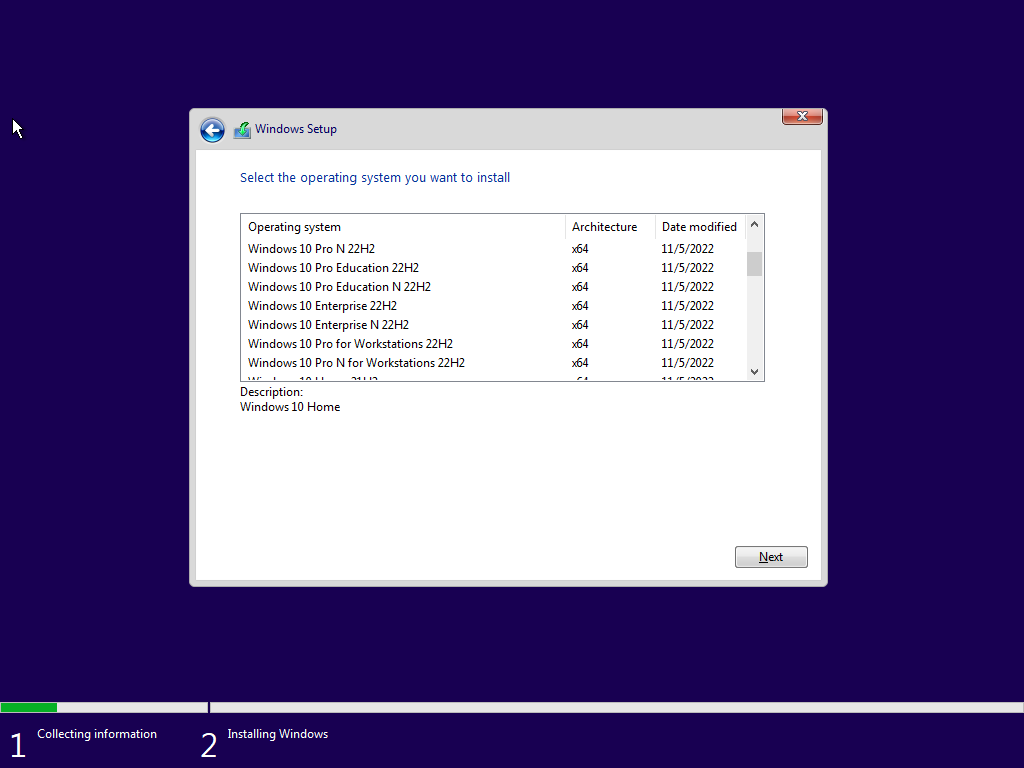The width and height of the screenshot is (1024, 768).
Task: Click the 'Select the operating system' heading
Action: tap(375, 178)
